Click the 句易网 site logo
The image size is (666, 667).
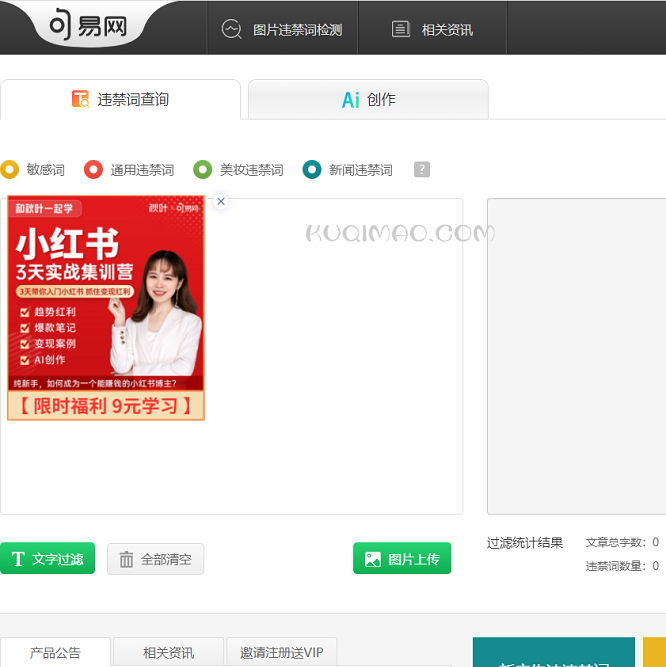[88, 26]
